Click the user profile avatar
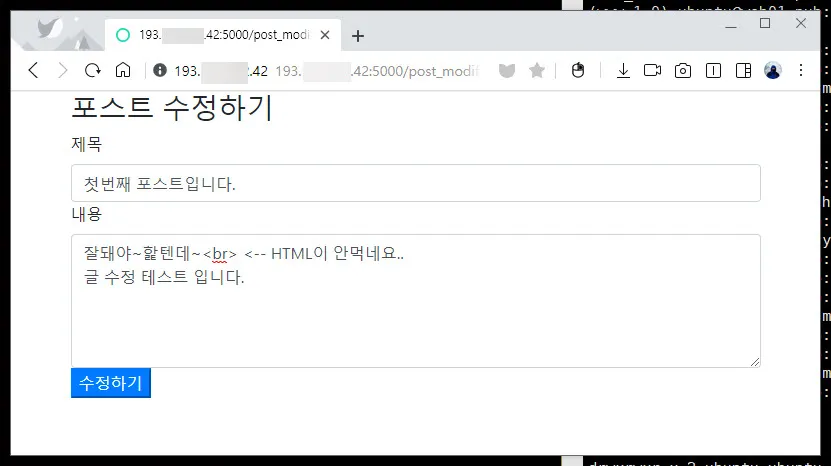 [772, 70]
